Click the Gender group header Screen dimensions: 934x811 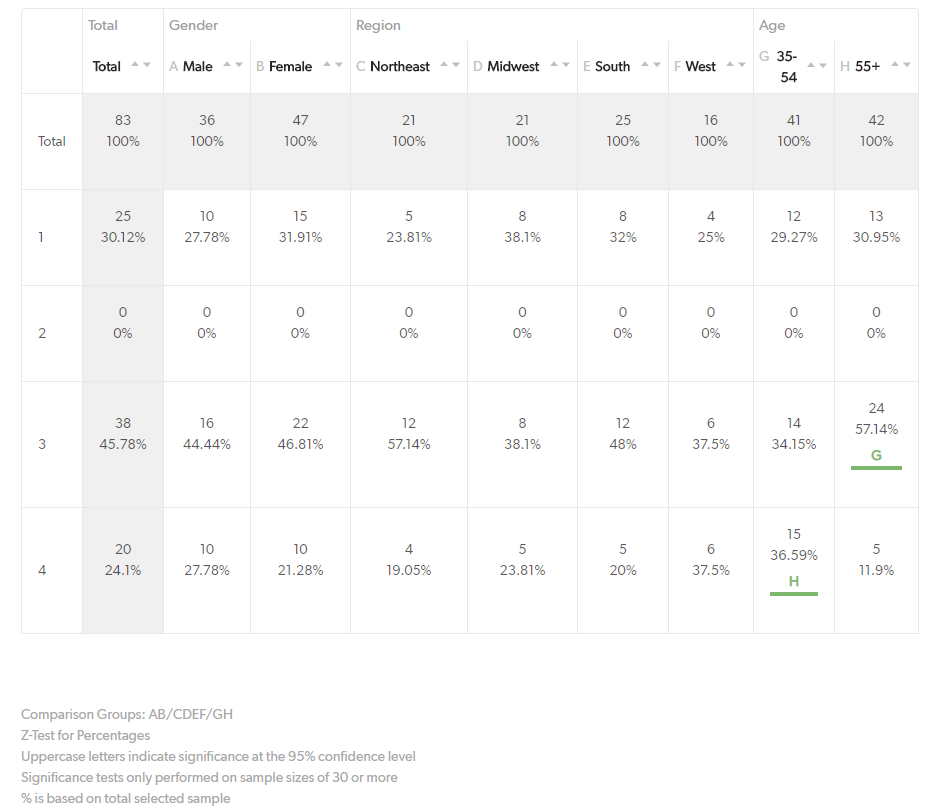[x=193, y=25]
